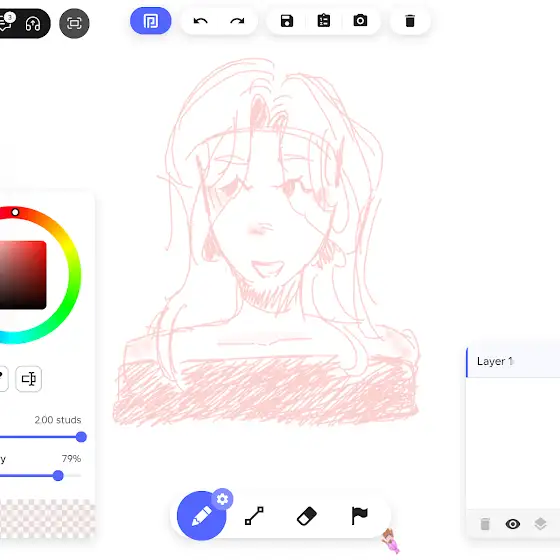Screen dimensions: 560x560
Task: Save the drawing with the floppy disk icon
Action: (287, 21)
